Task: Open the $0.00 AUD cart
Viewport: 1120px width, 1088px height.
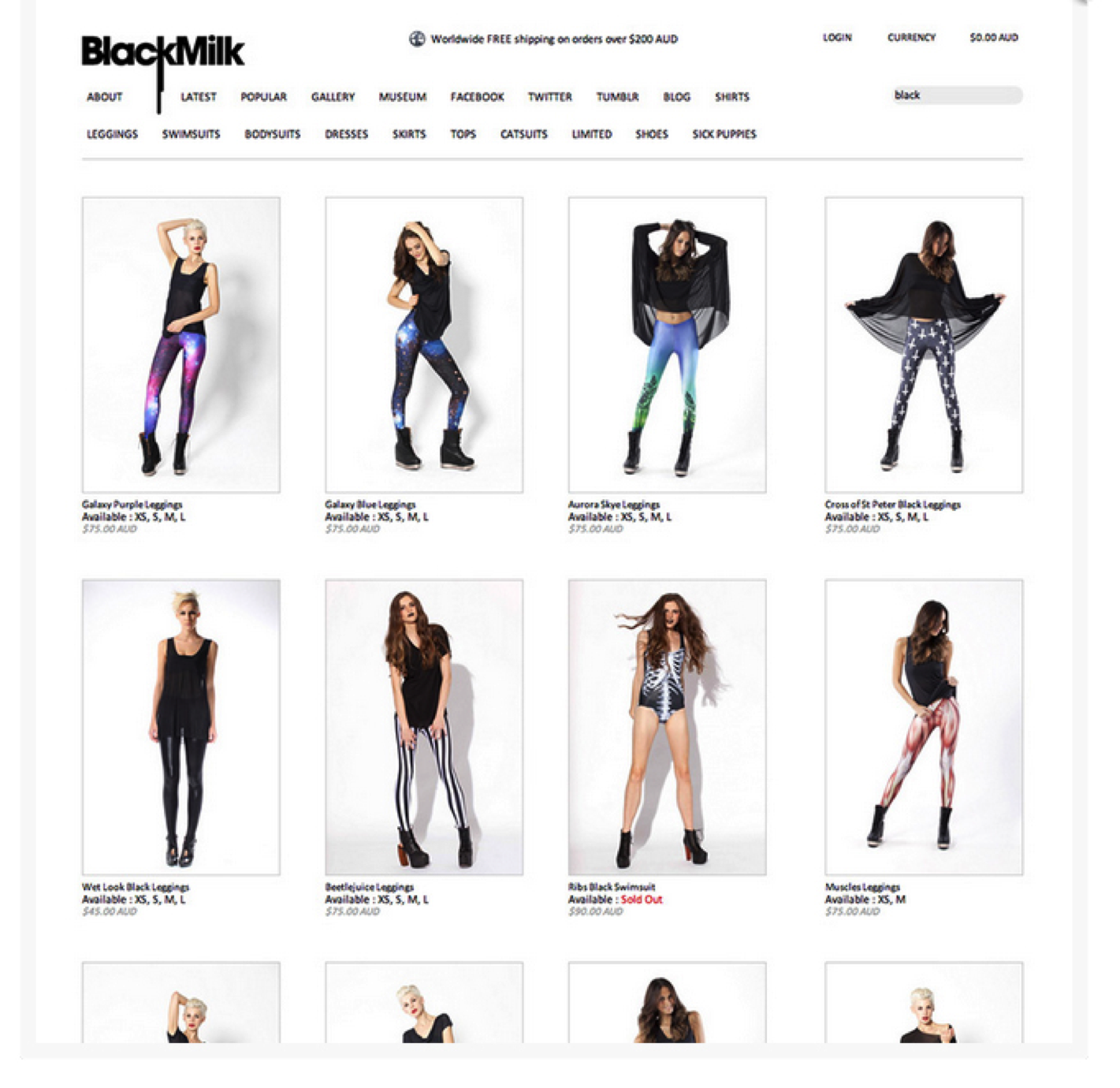Action: pyautogui.click(x=993, y=37)
